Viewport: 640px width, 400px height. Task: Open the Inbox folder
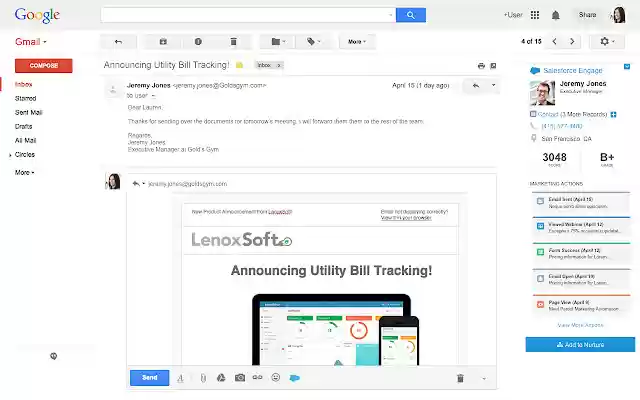pos(24,84)
